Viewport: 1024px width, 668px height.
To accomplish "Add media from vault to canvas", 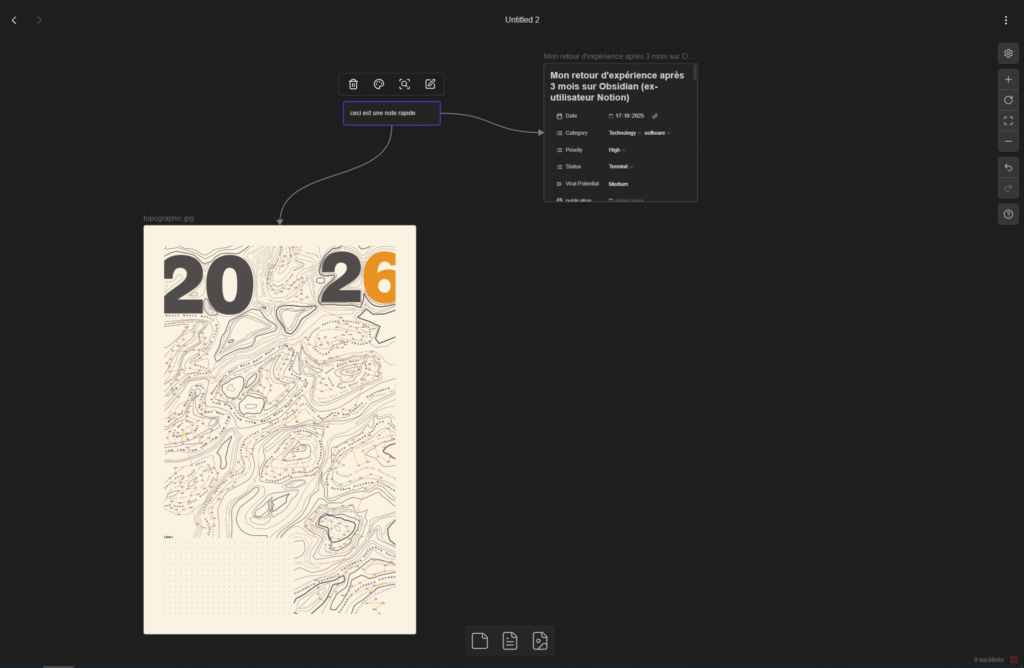I will tap(540, 641).
